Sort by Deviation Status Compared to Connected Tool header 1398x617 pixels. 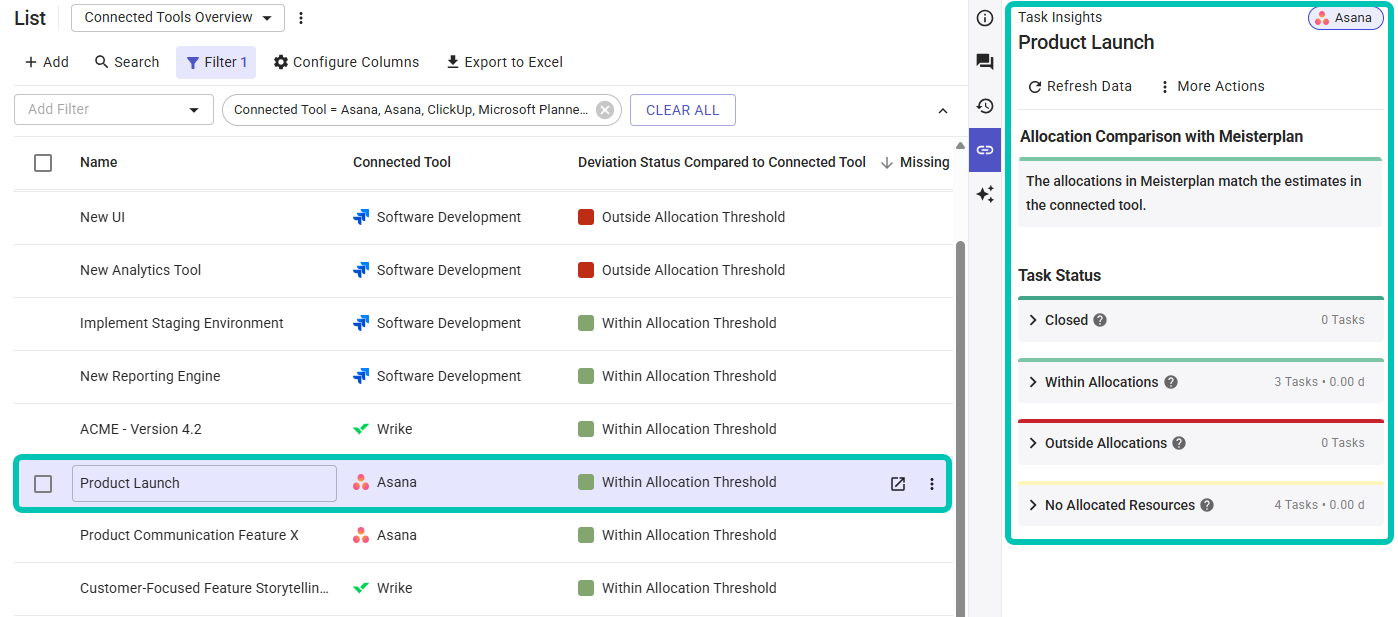[722, 162]
